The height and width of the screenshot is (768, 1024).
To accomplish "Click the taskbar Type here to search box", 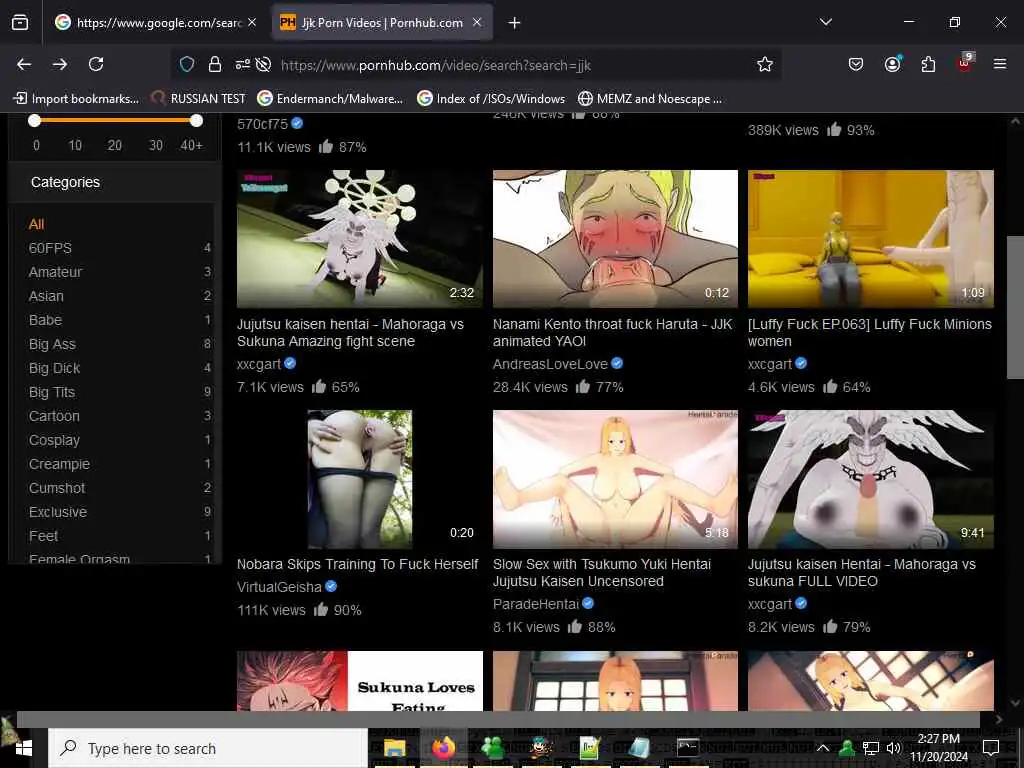I will click(x=208, y=748).
